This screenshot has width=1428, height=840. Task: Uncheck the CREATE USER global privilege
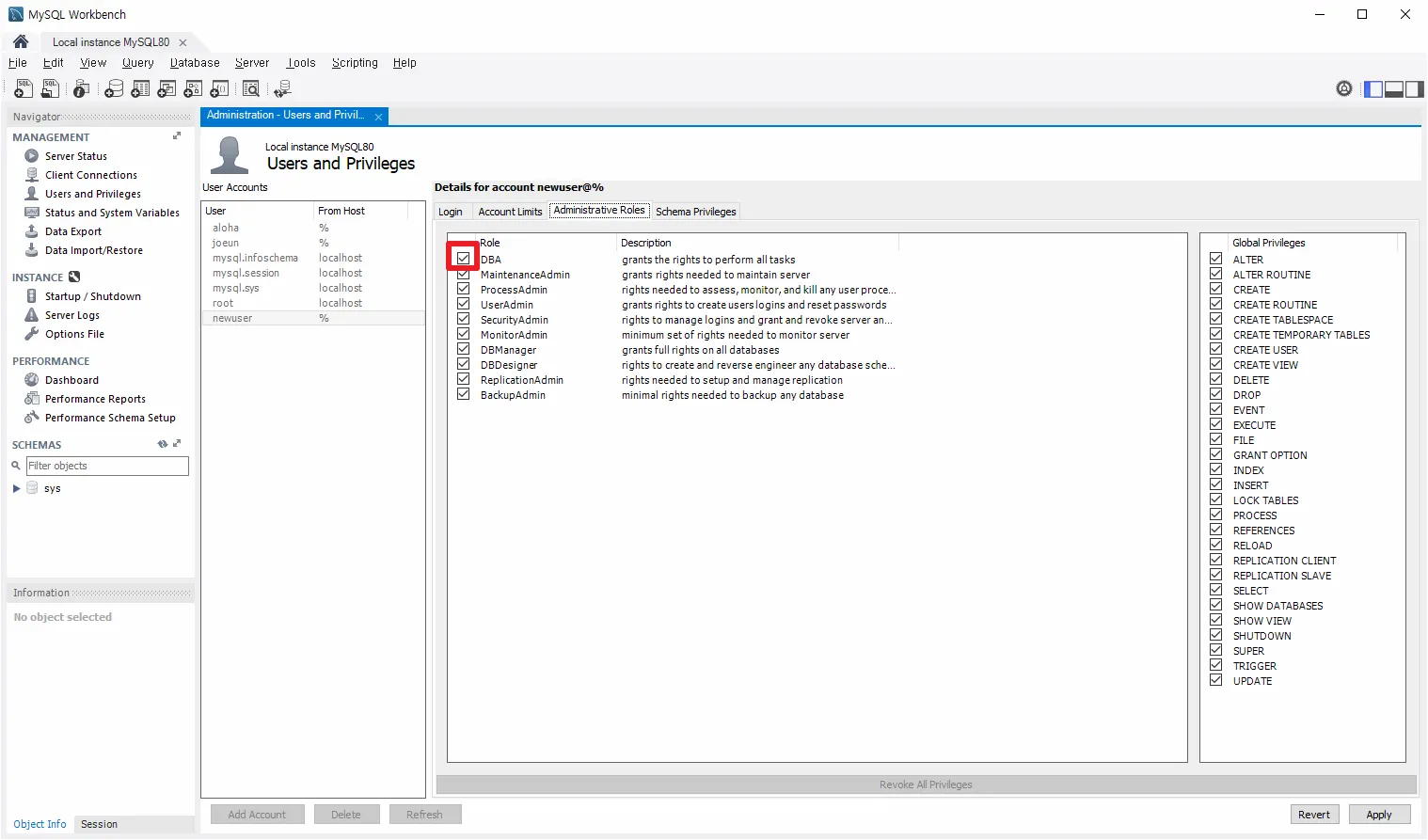coord(1215,349)
